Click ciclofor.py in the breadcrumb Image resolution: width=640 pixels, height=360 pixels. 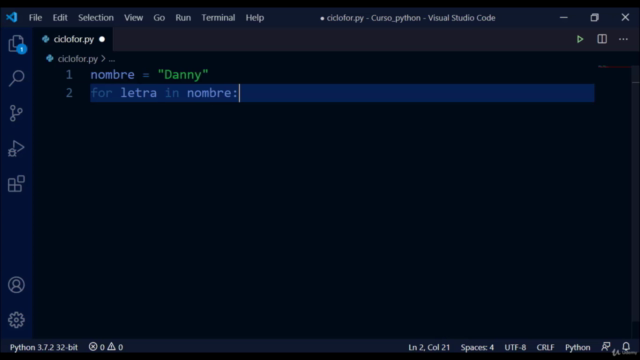78,59
